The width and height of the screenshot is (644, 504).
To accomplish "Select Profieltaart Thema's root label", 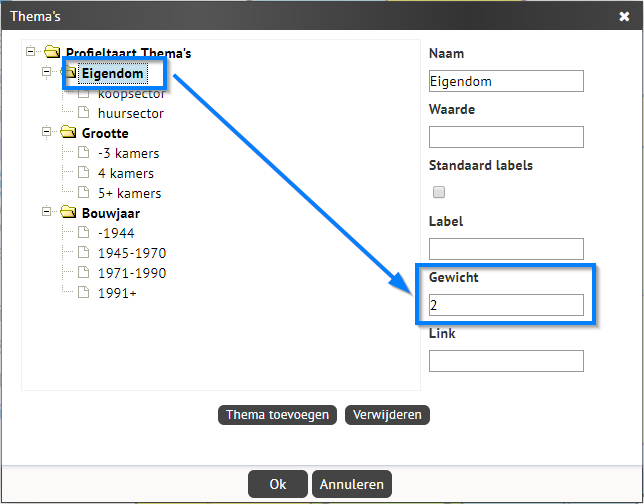I will pos(129,53).
